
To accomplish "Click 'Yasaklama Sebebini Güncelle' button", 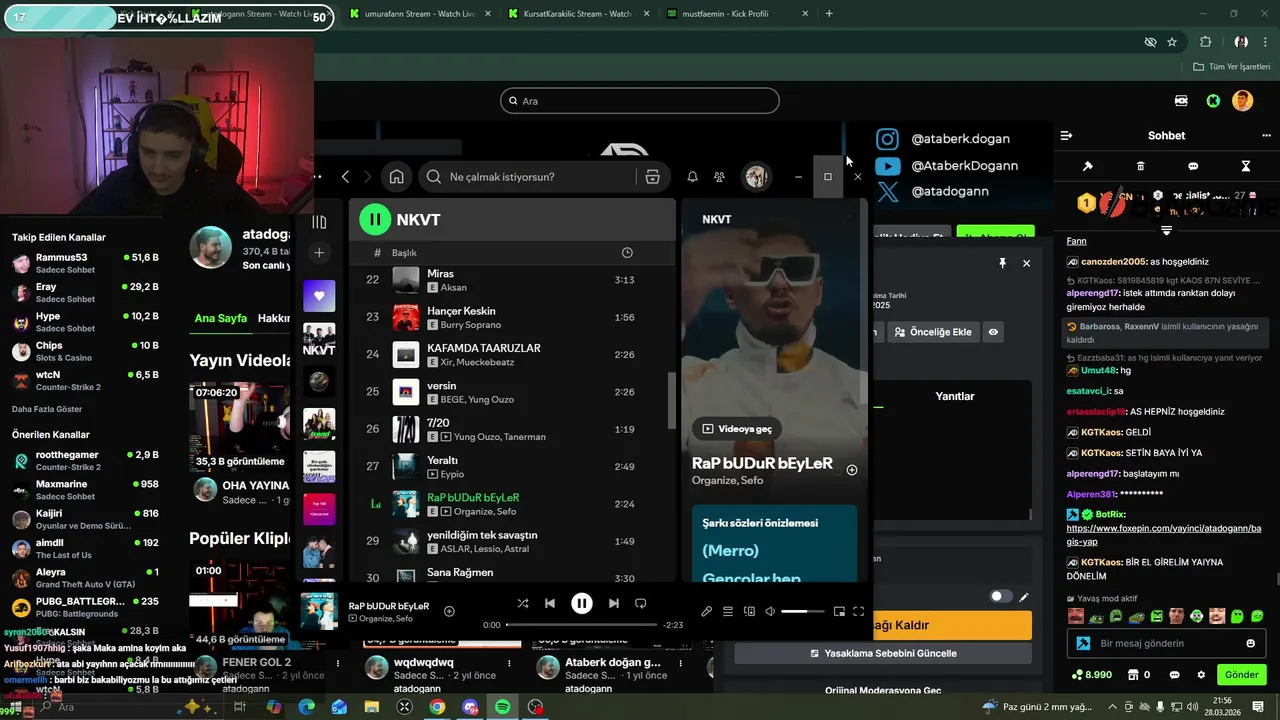I will (883, 653).
